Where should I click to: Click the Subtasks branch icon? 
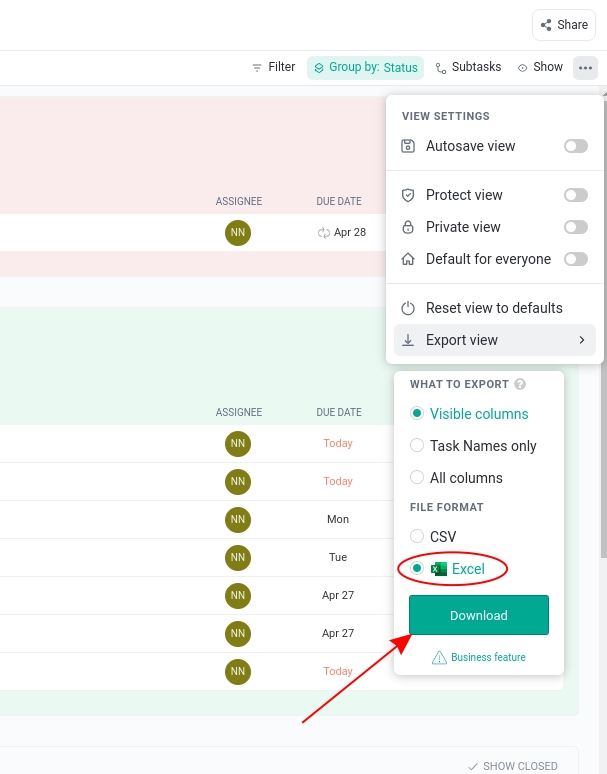pos(441,68)
